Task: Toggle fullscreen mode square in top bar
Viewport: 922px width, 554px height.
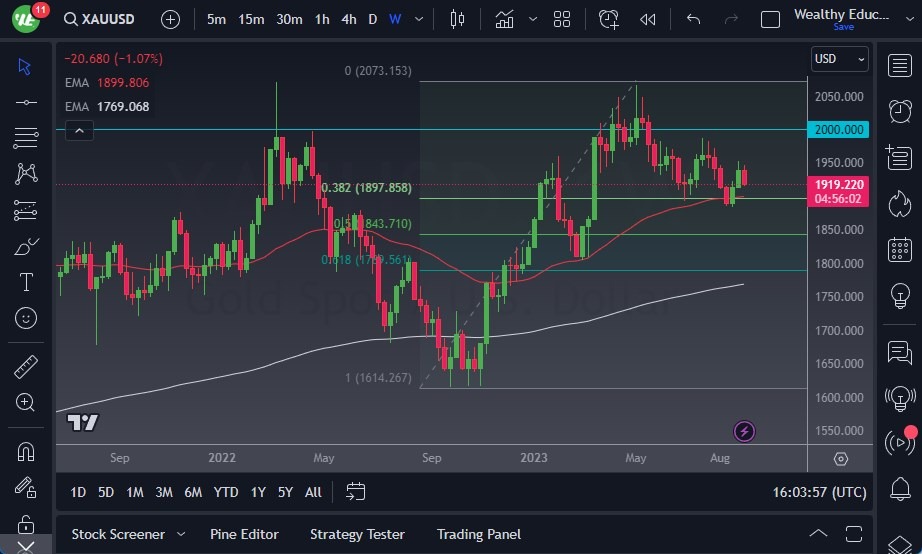Action: coord(770,19)
